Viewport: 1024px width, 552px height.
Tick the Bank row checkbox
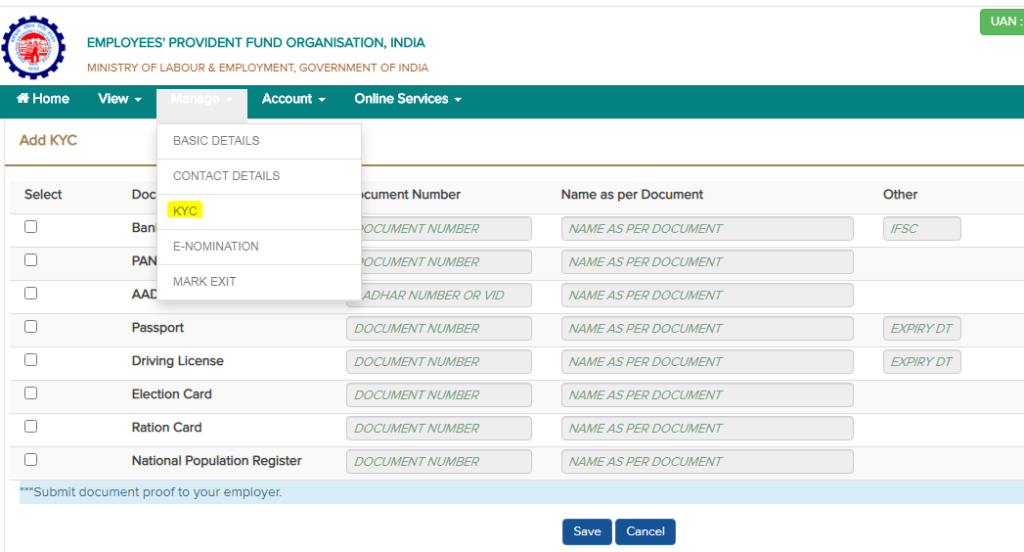click(x=31, y=227)
